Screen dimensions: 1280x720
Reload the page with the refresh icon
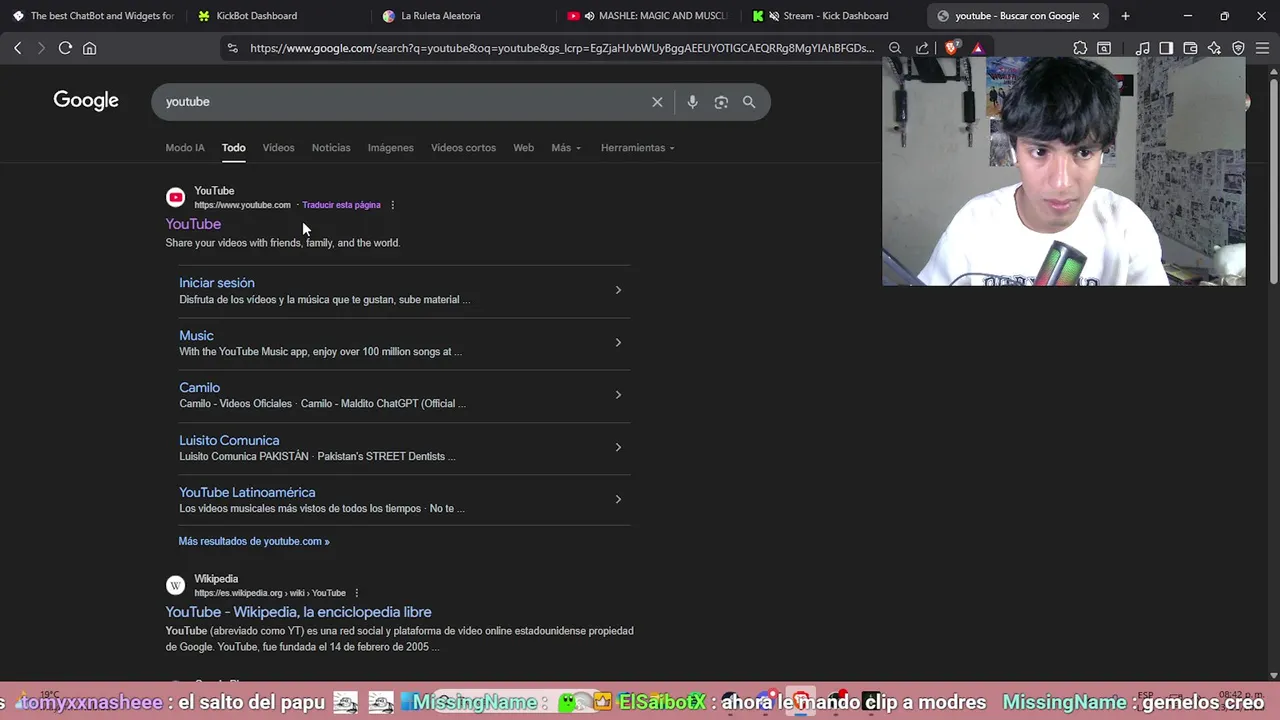click(65, 48)
